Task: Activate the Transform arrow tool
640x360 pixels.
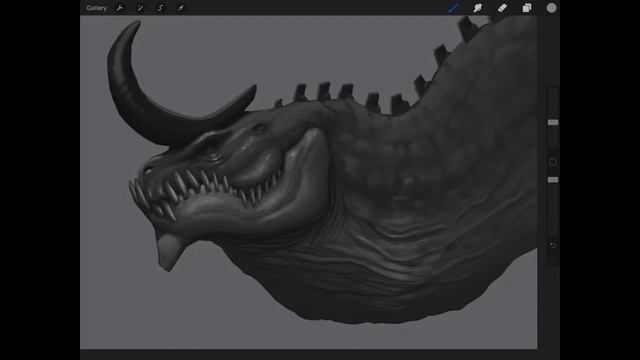Action: pos(181,8)
